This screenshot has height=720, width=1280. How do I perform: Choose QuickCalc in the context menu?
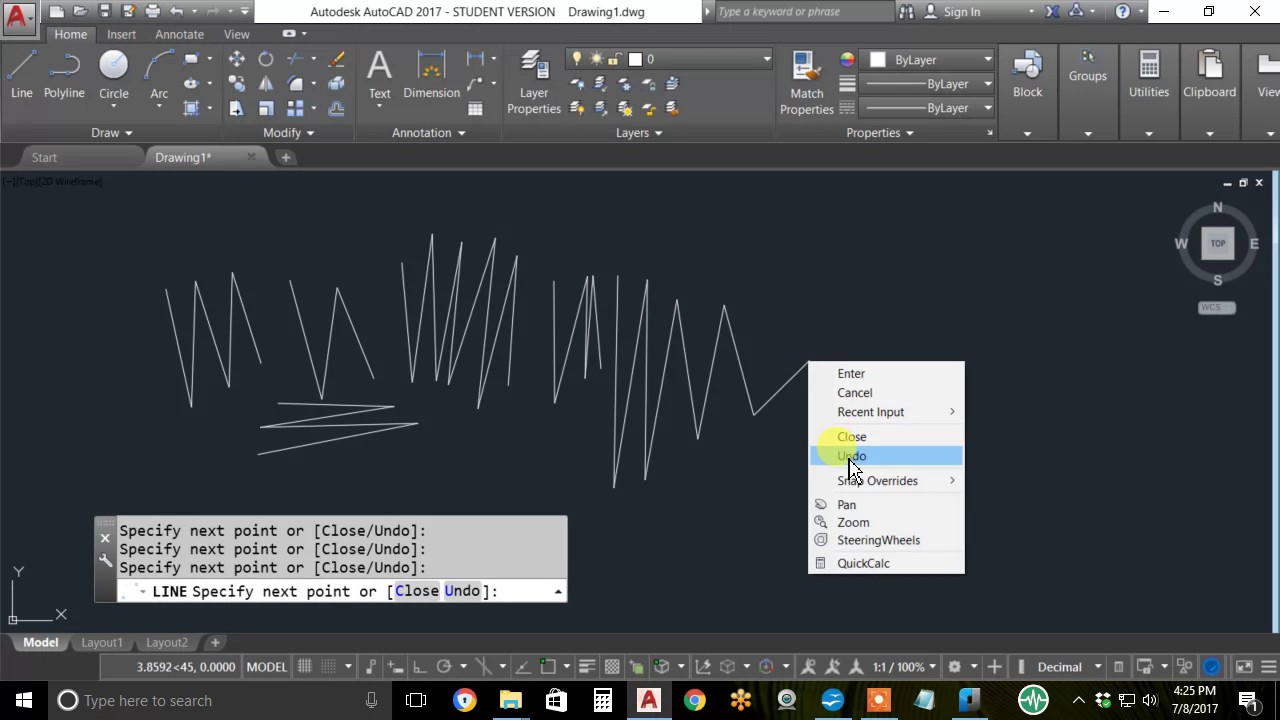886,563
